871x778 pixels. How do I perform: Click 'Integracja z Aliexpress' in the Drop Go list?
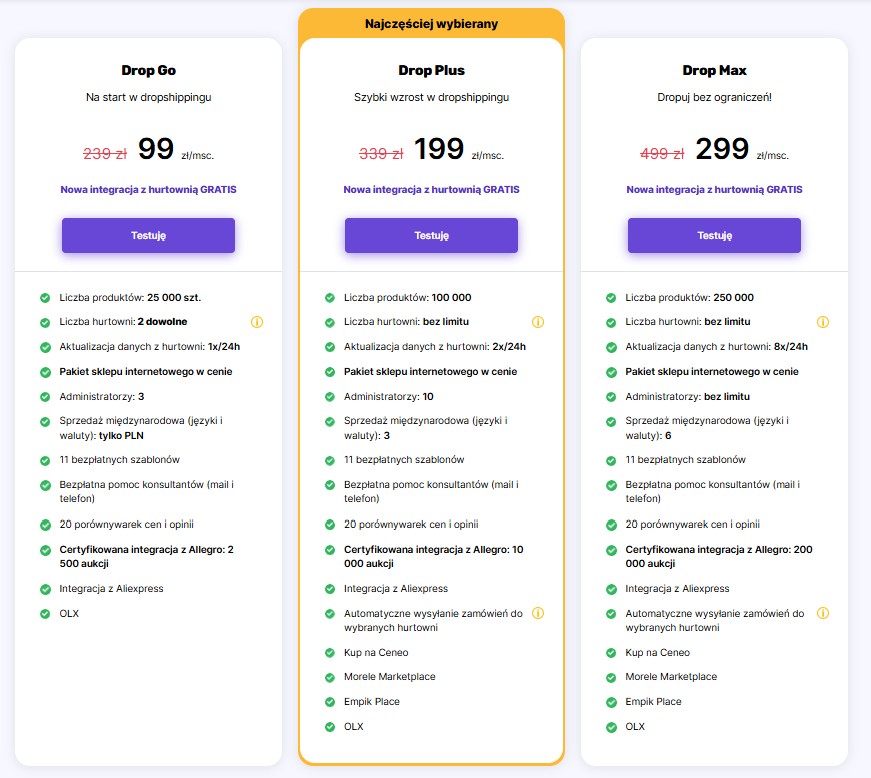[x=111, y=589]
